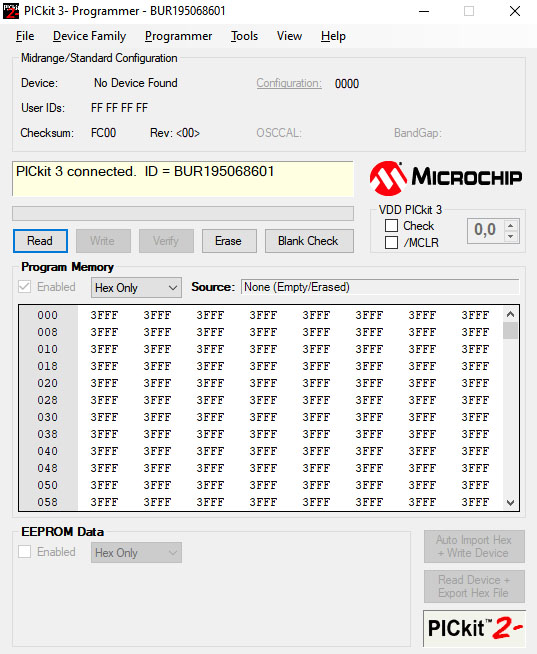Click the BandGap label
Viewport: 537px width, 654px height.
tap(418, 133)
